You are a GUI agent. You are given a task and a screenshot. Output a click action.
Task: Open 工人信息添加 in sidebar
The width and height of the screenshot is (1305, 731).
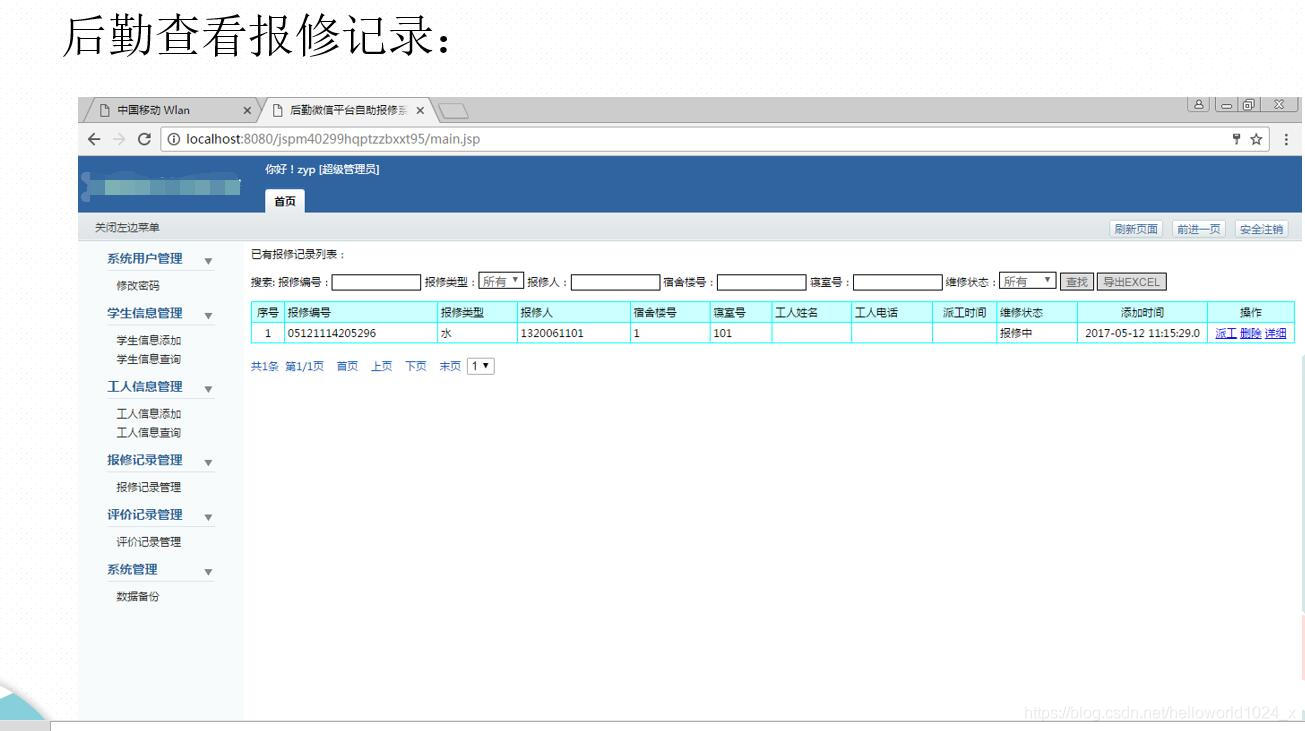coord(149,414)
